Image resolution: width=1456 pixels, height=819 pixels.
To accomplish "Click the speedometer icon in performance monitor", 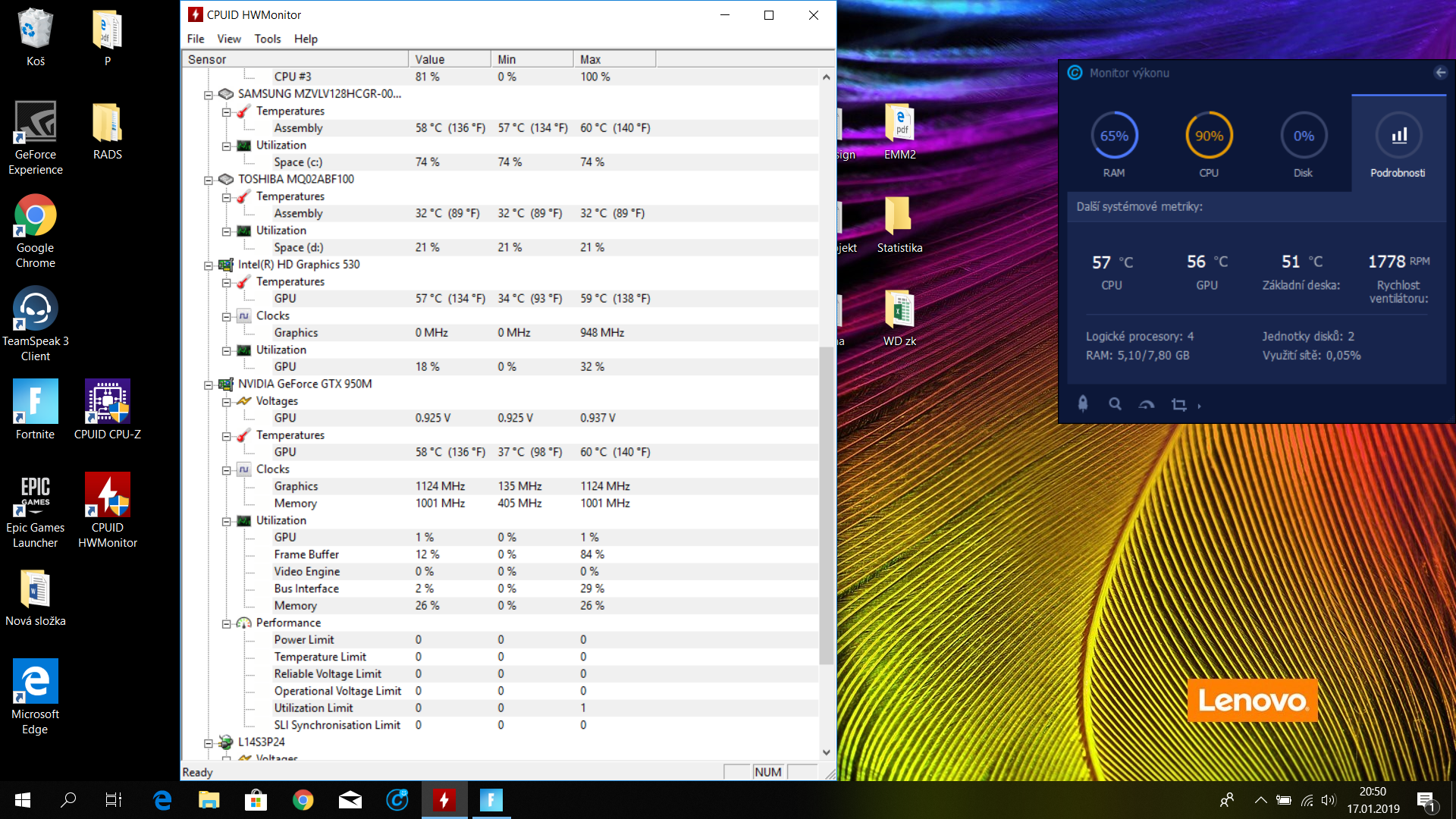I will [x=1147, y=405].
